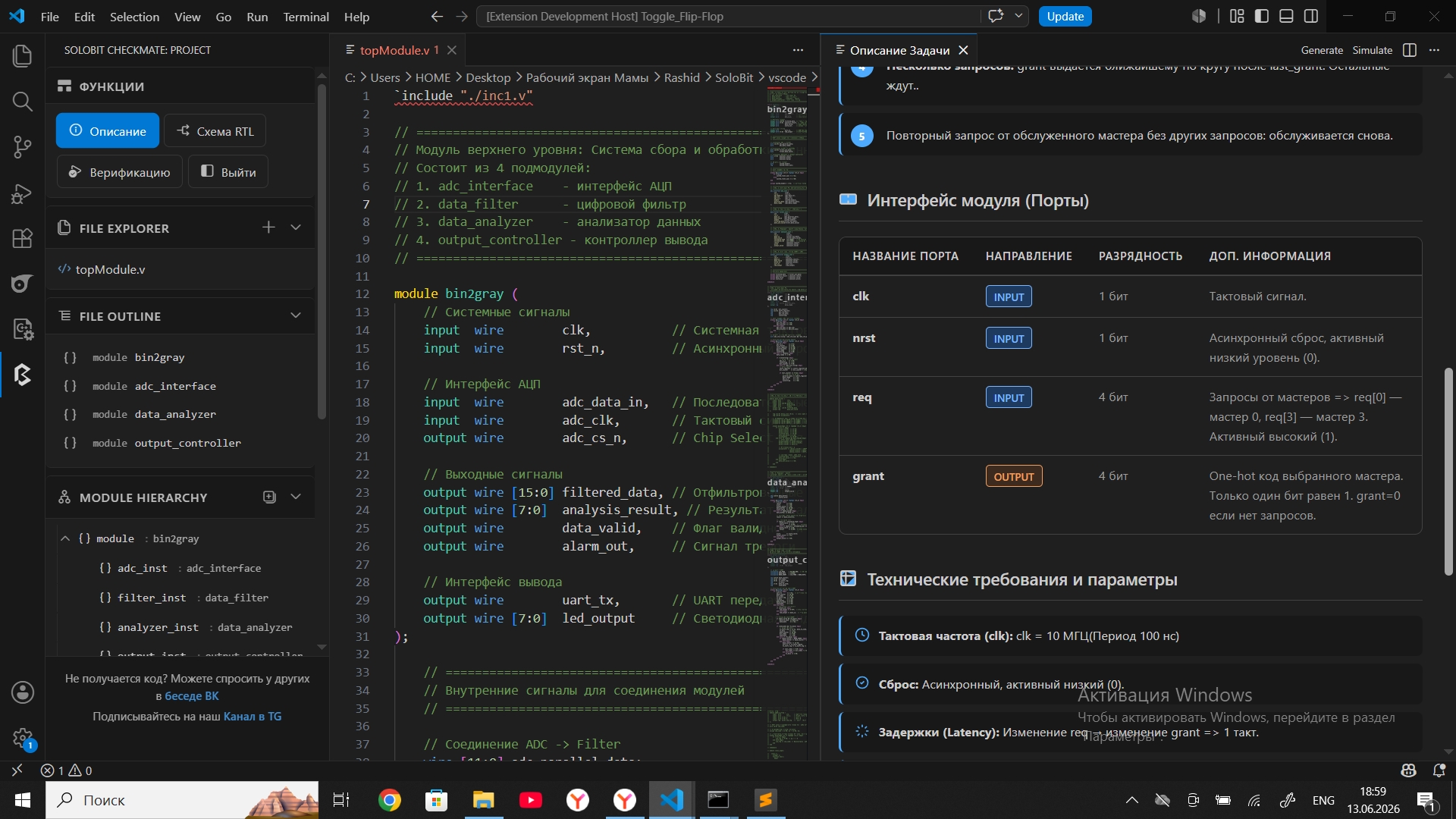Viewport: 1456px width, 819px height.
Task: Select module data_analyzer in File Outline
Action: tap(180, 414)
